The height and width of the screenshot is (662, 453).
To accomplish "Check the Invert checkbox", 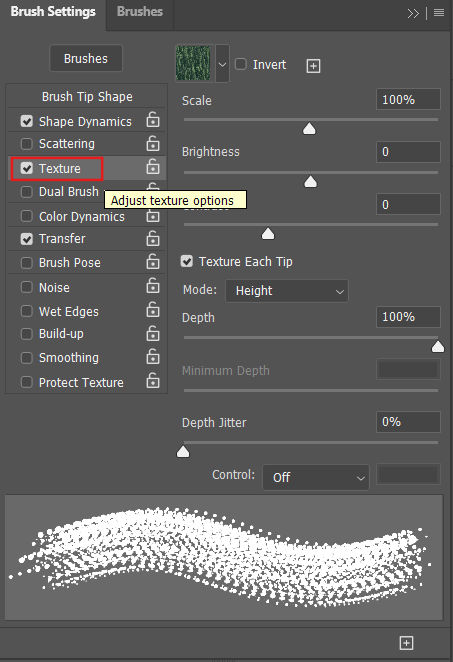I will [x=241, y=64].
